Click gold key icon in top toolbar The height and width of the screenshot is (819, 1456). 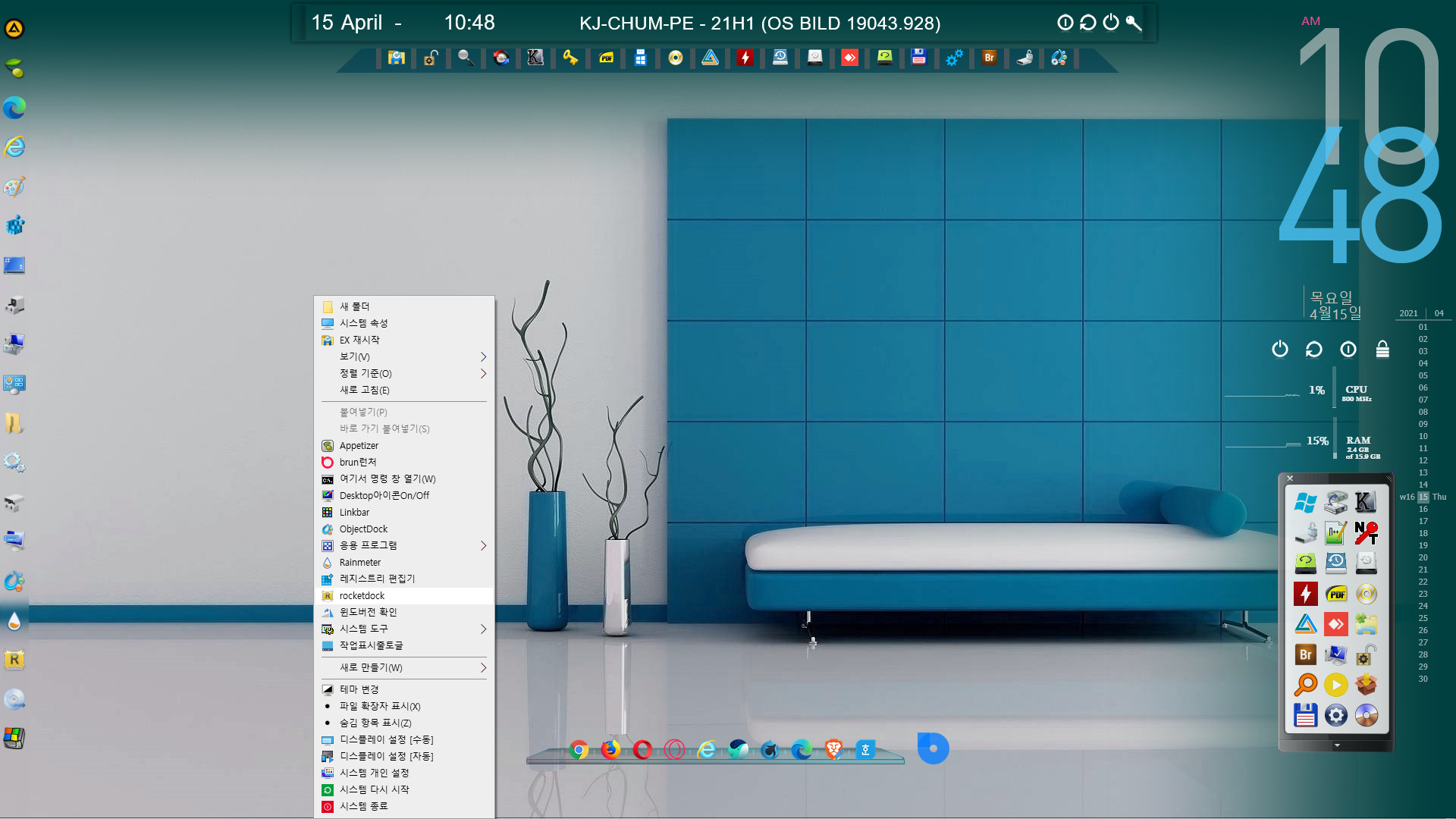pos(570,58)
